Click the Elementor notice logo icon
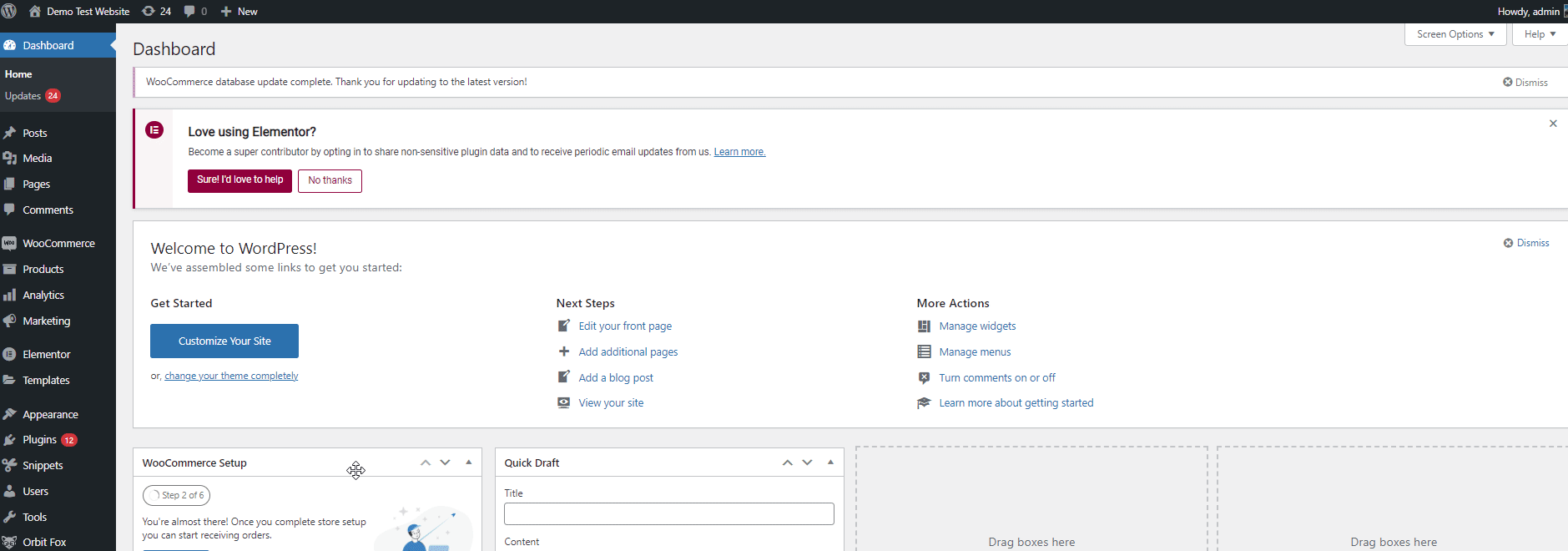Viewport: 1568px width, 551px height. point(154,130)
